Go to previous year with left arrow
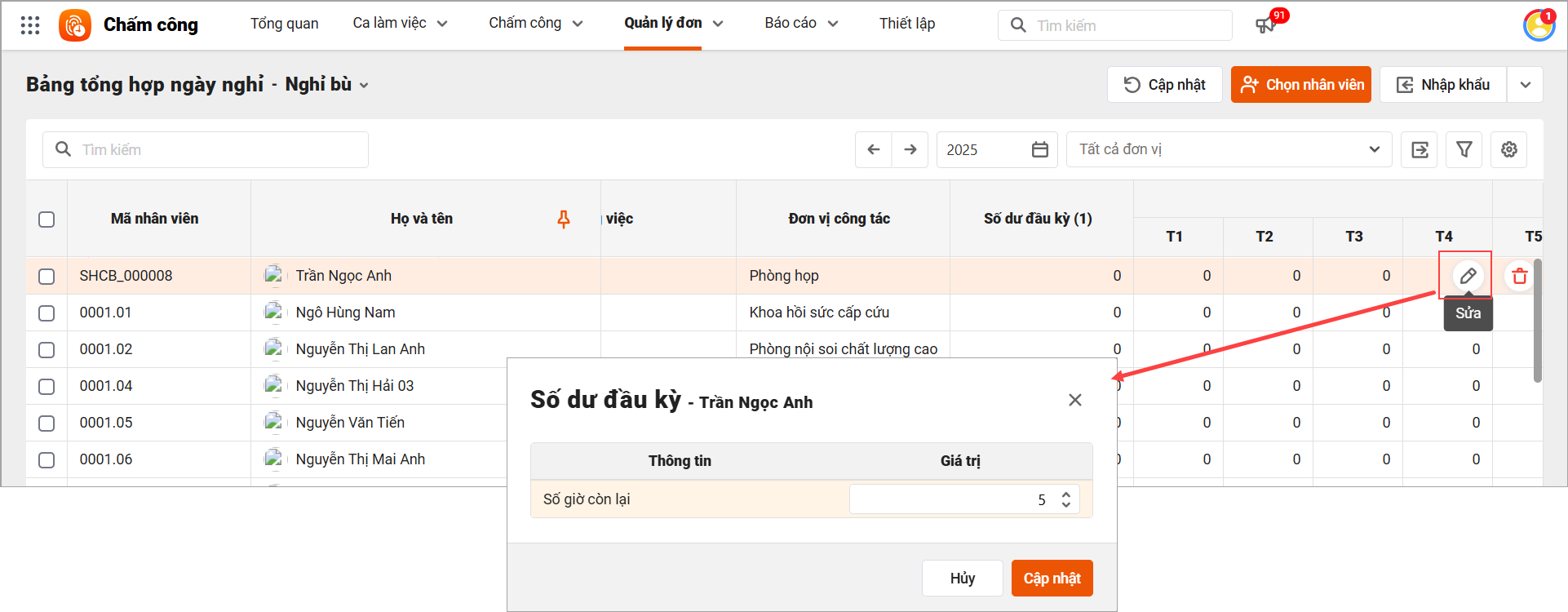This screenshot has width=1568, height=612. click(x=874, y=149)
